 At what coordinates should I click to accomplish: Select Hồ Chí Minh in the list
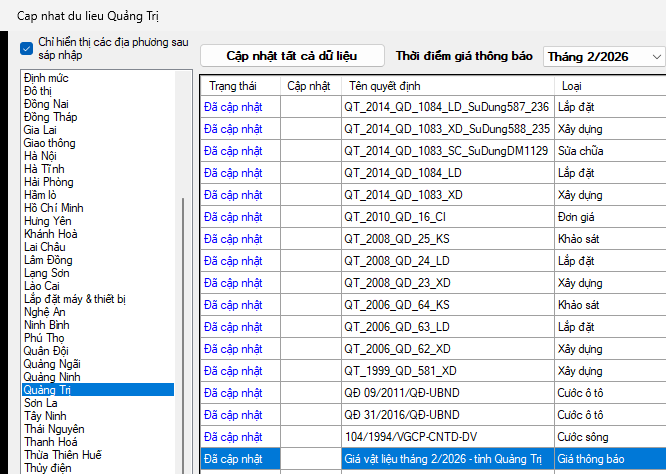click(x=54, y=208)
